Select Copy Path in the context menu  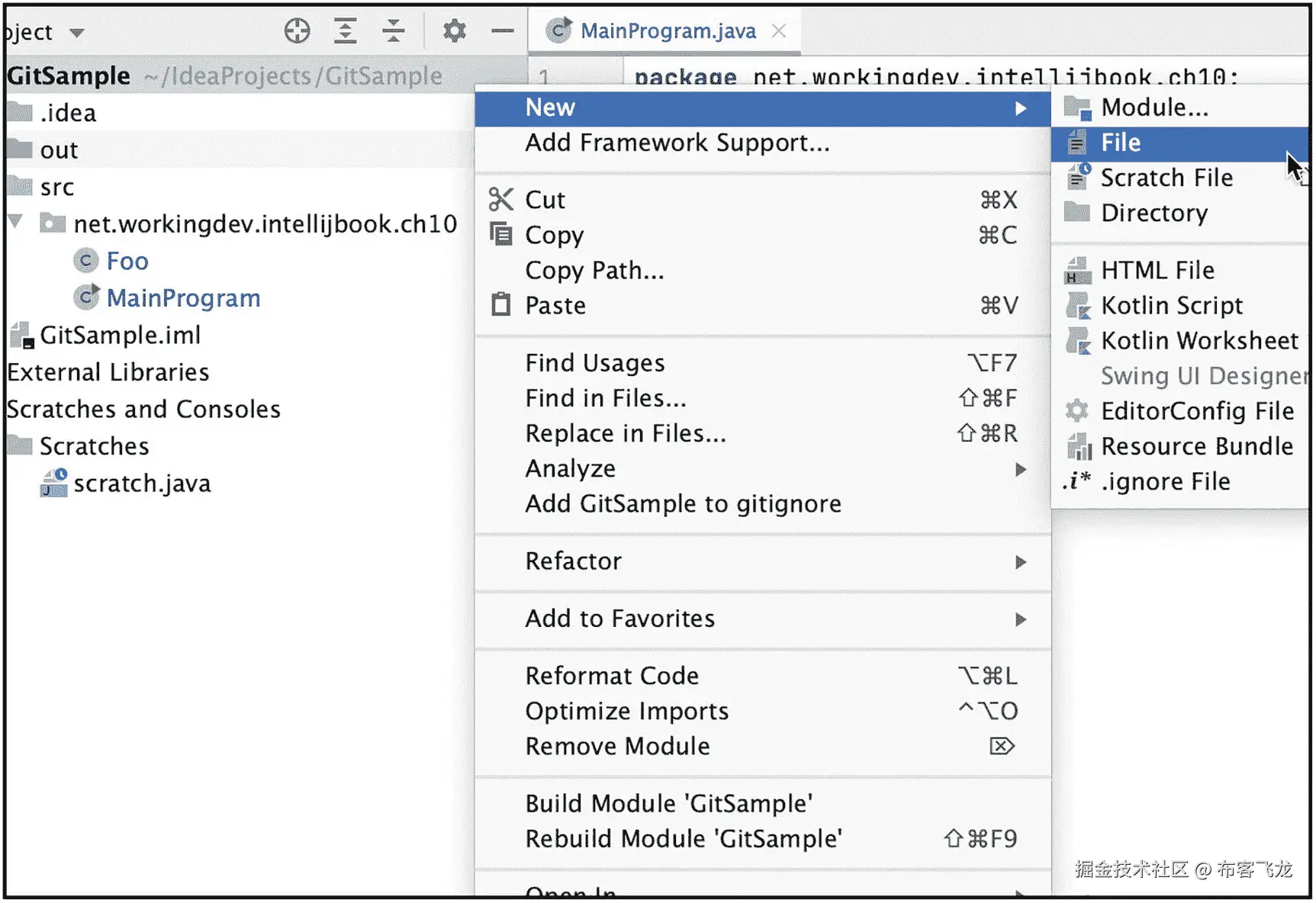(x=762, y=270)
